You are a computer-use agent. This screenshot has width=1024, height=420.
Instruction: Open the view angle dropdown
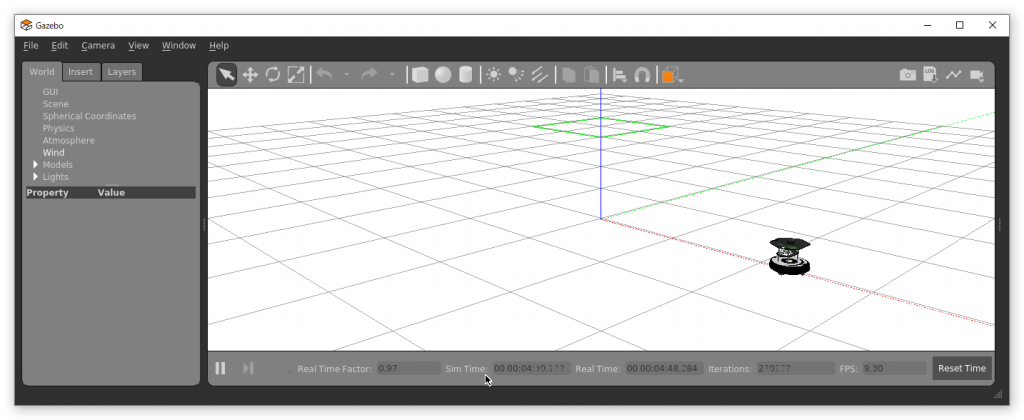pyautogui.click(x=673, y=75)
